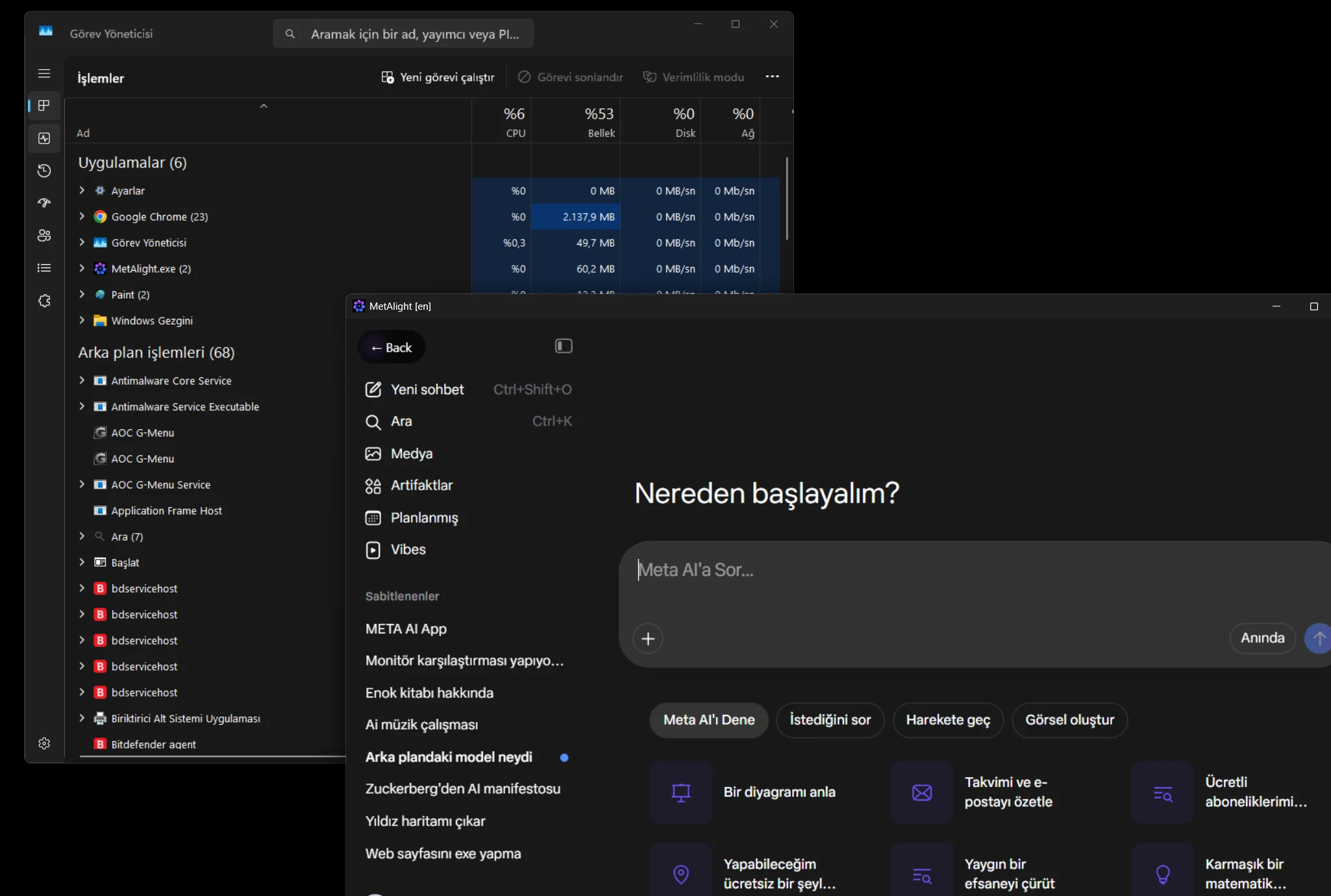Click the MetAIight.exe process icon
This screenshot has height=896, width=1331.
[x=100, y=269]
